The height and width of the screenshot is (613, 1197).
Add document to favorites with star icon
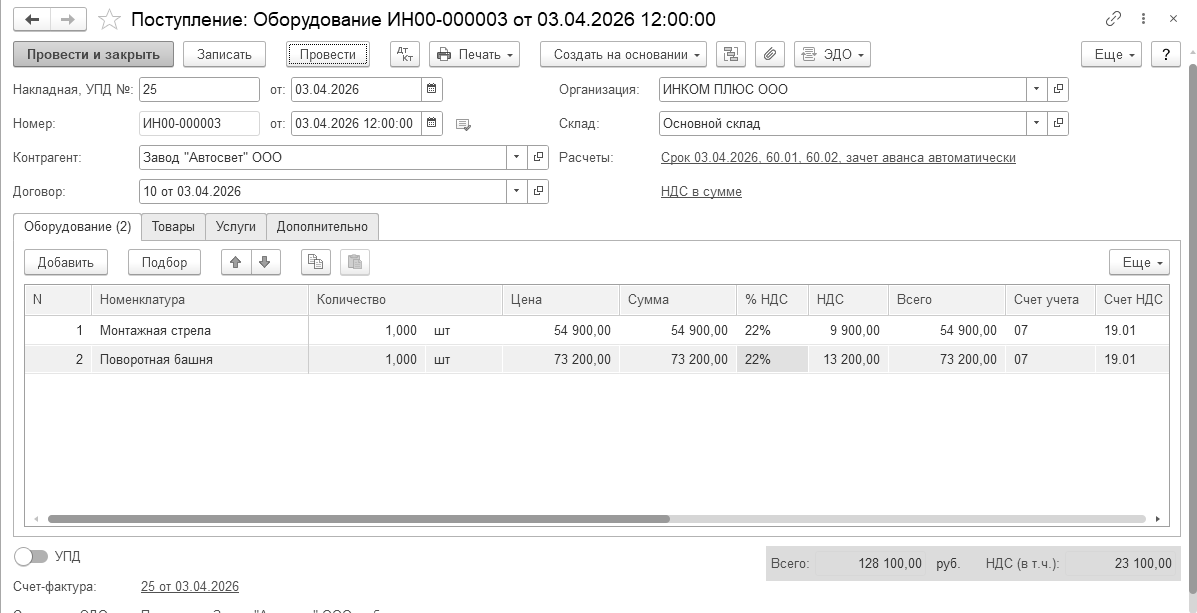click(x=110, y=19)
